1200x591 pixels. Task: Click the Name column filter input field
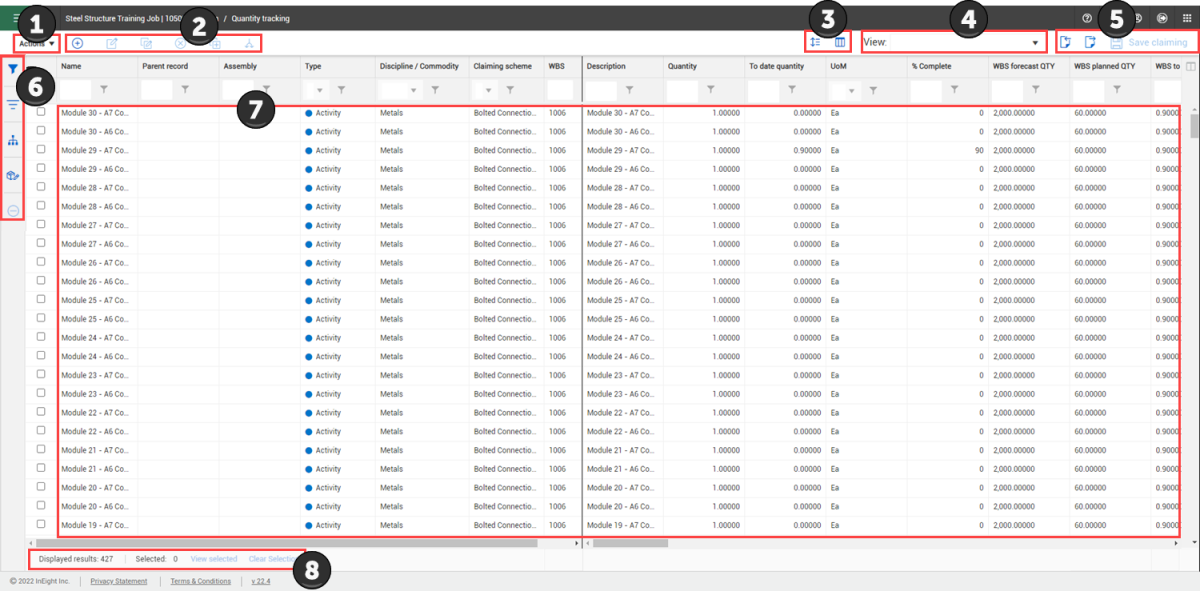click(76, 90)
